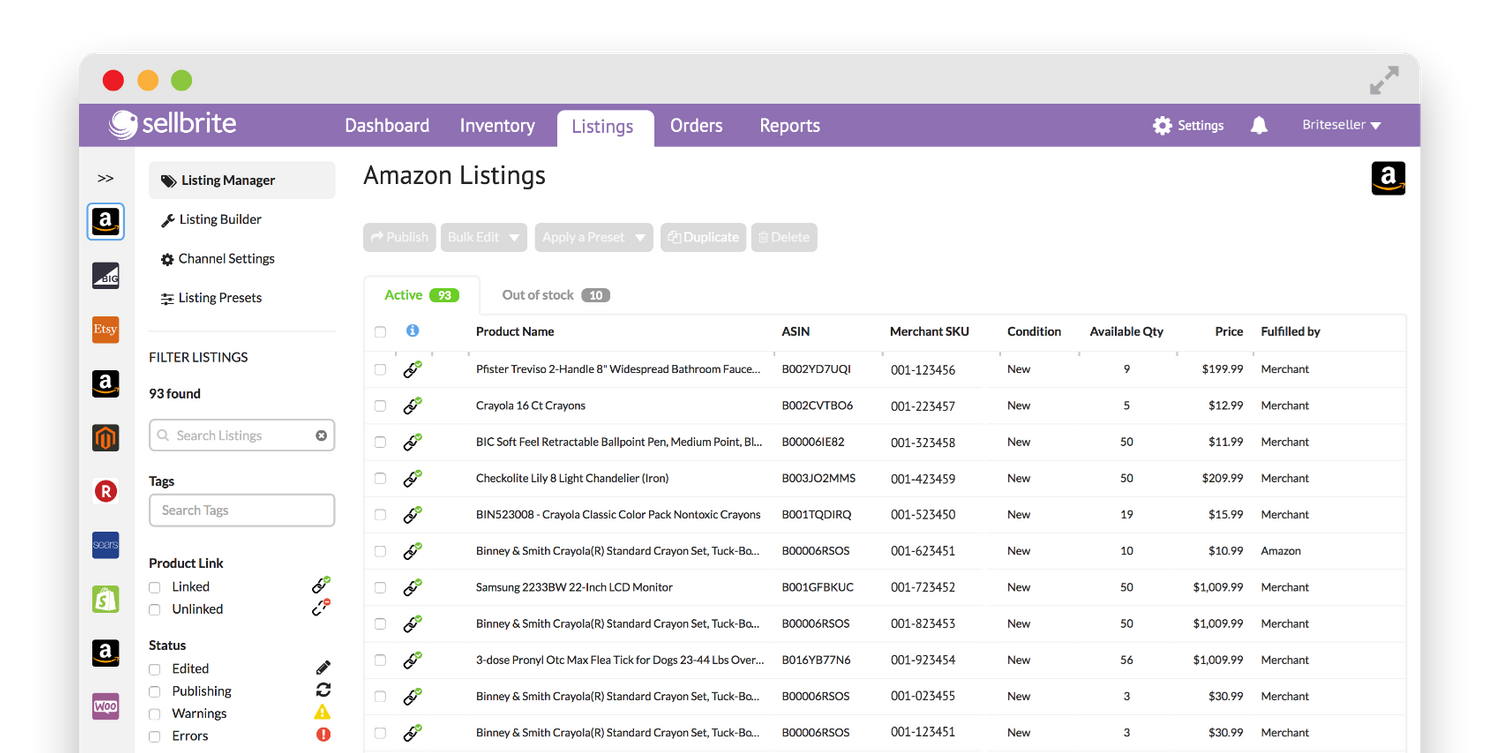This screenshot has height=753, width=1500.
Task: Open the Orders tab
Action: coord(696,125)
